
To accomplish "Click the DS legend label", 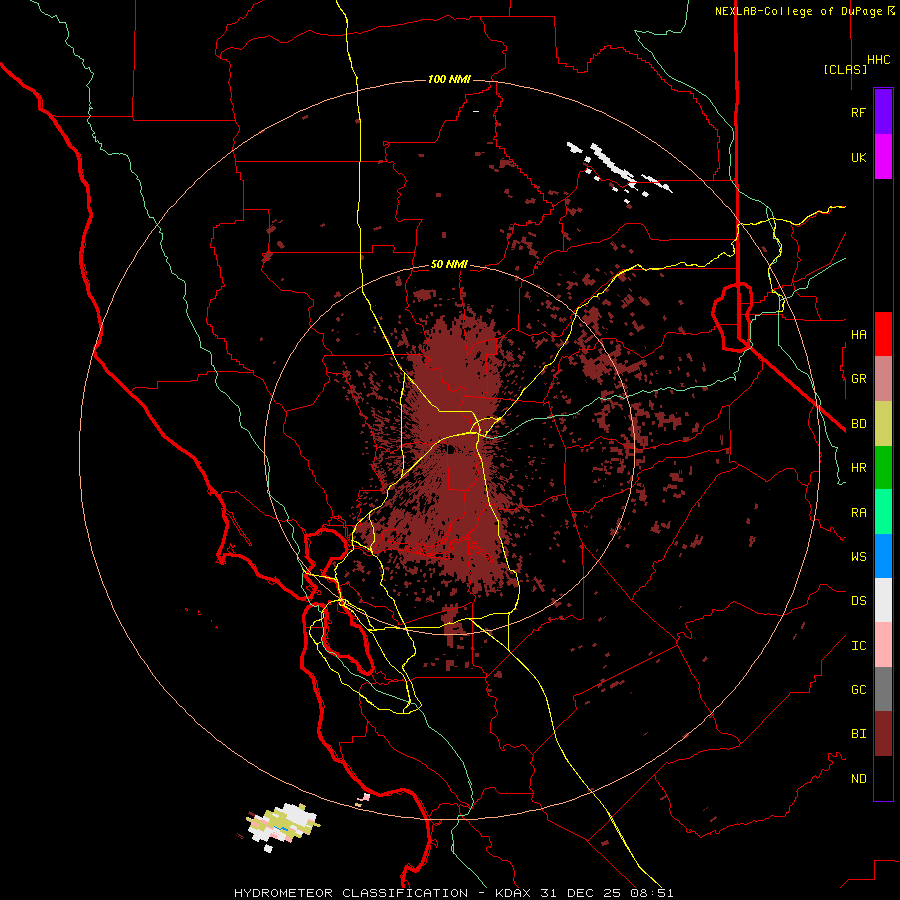I will (858, 601).
